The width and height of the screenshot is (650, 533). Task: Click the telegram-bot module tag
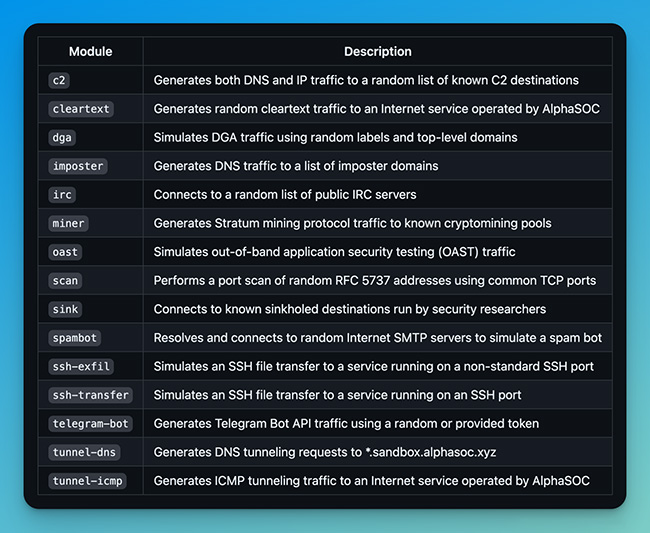click(x=90, y=424)
